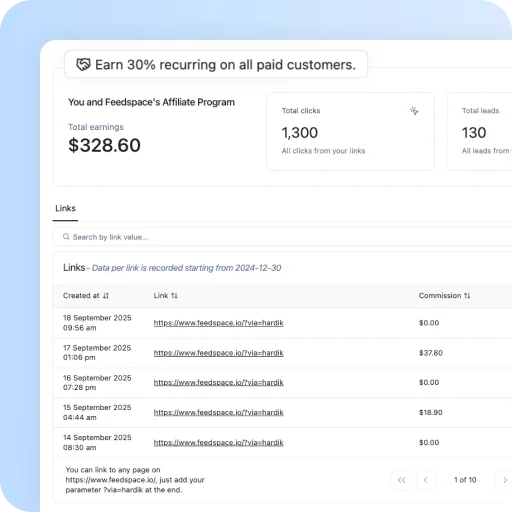Click '16 September 2025 07:28 pm' date cell
Image resolution: width=512 pixels, height=512 pixels.
(97, 383)
